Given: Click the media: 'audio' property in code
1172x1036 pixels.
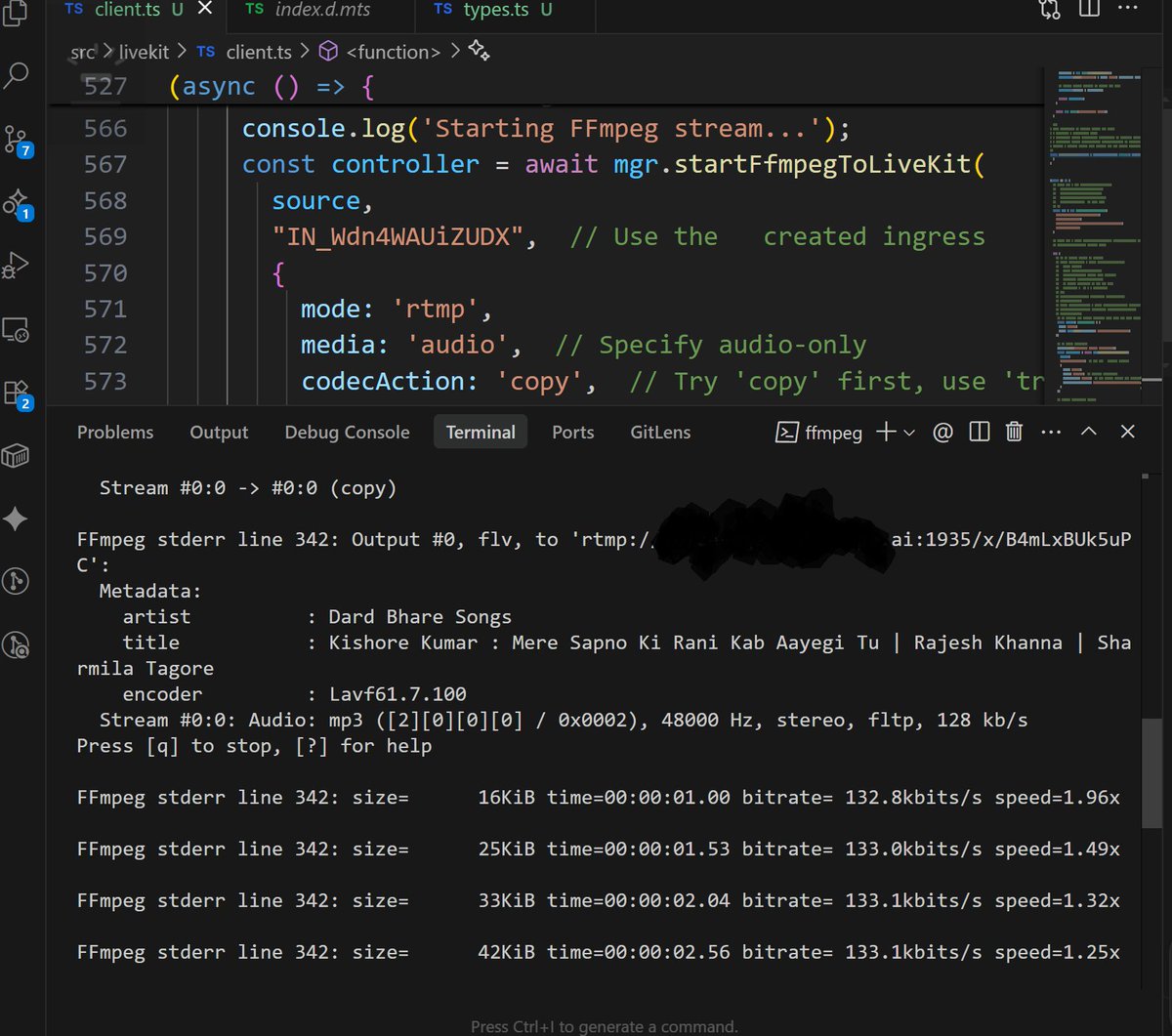Looking at the screenshot, I should (x=411, y=345).
